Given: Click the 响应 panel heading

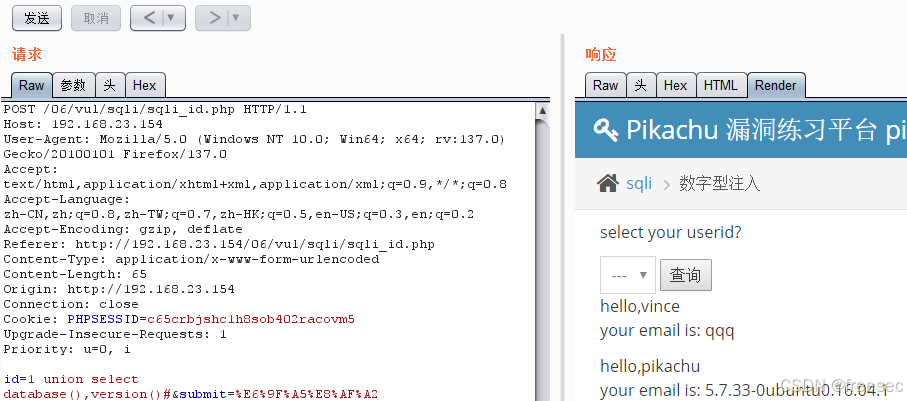Looking at the screenshot, I should [x=601, y=55].
